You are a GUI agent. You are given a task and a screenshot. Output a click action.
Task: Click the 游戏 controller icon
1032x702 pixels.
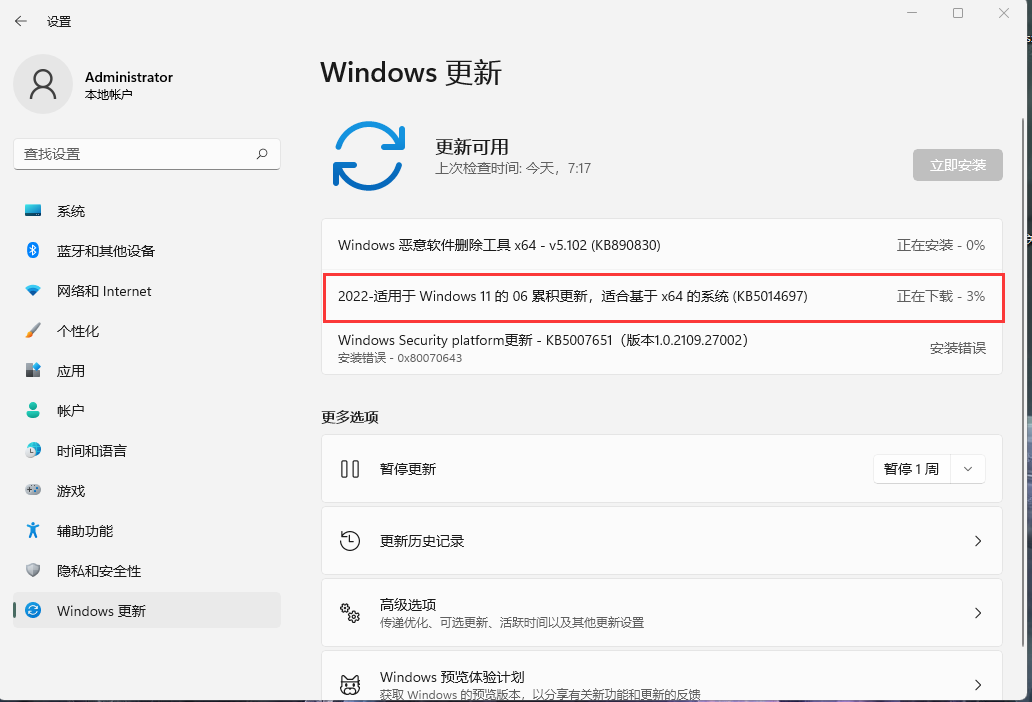tap(33, 490)
